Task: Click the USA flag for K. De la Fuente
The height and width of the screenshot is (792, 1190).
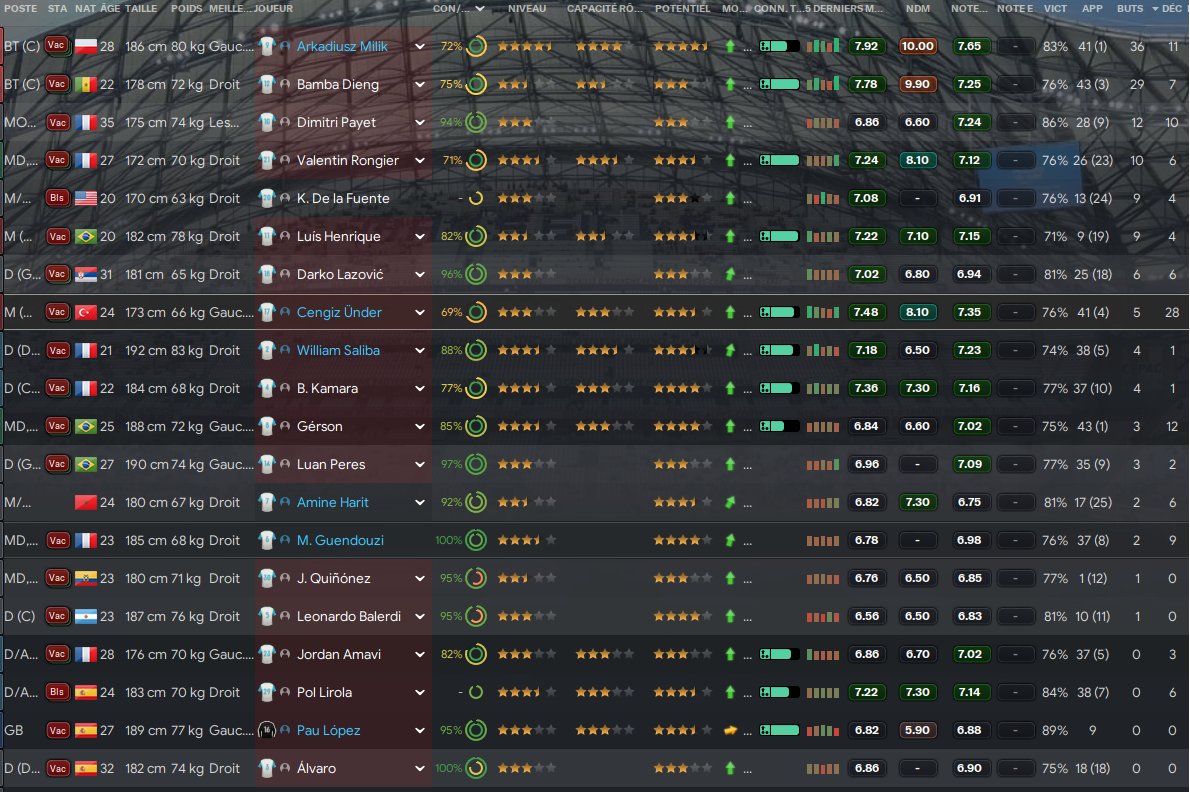Action: pyautogui.click(x=86, y=198)
